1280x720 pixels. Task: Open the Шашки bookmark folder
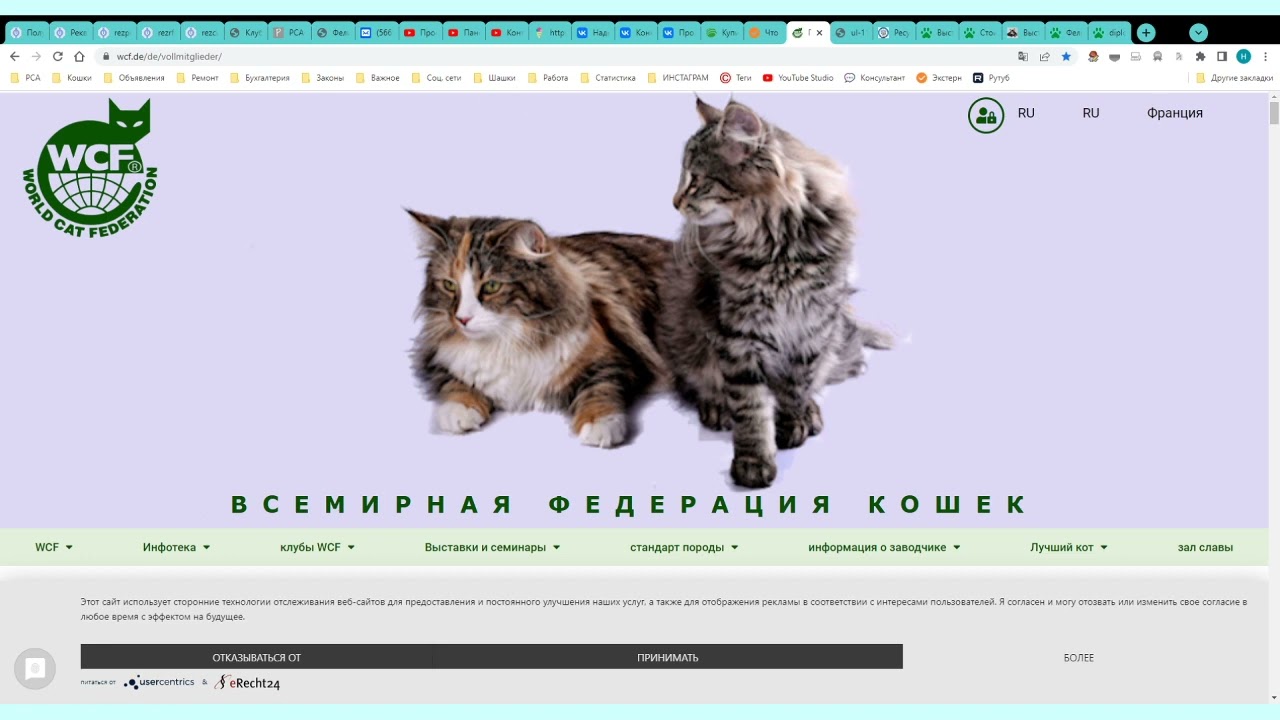point(494,78)
